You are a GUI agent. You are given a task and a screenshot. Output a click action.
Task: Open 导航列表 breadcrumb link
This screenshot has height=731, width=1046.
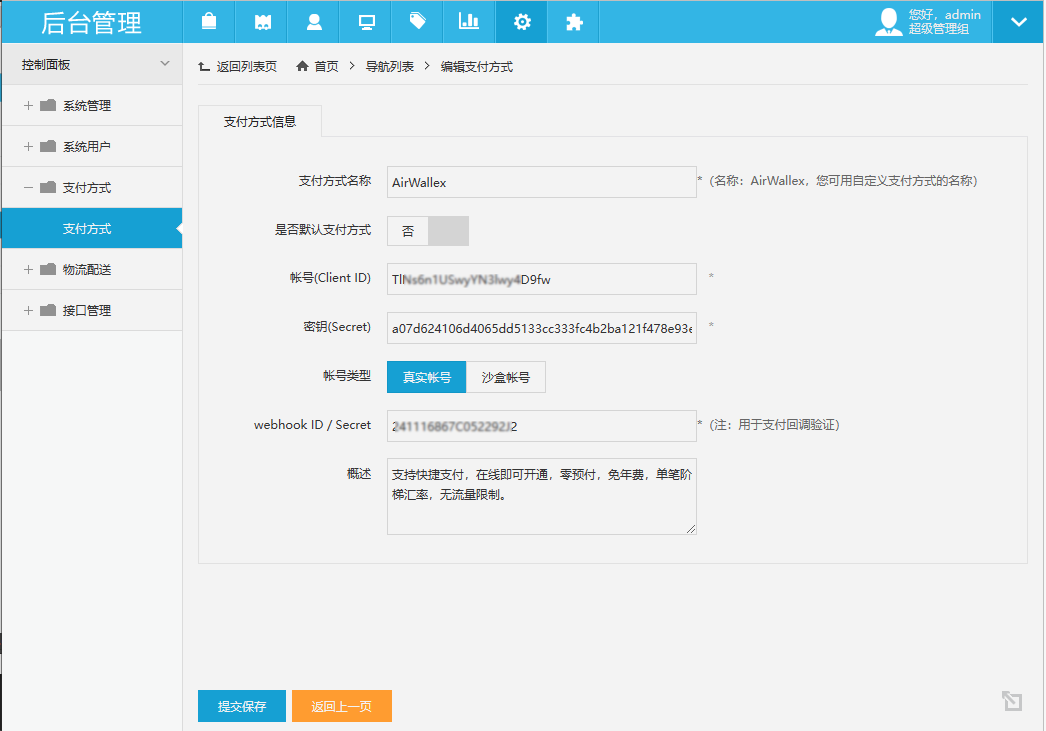point(390,66)
